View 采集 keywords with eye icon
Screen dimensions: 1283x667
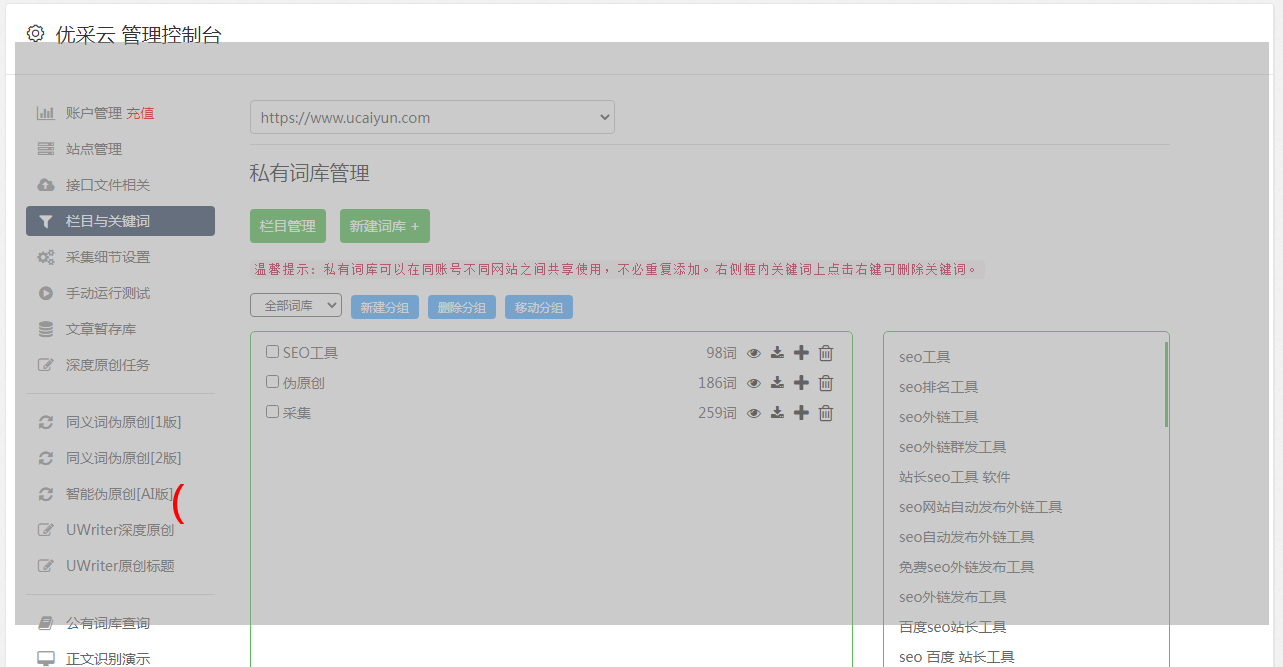pos(754,413)
